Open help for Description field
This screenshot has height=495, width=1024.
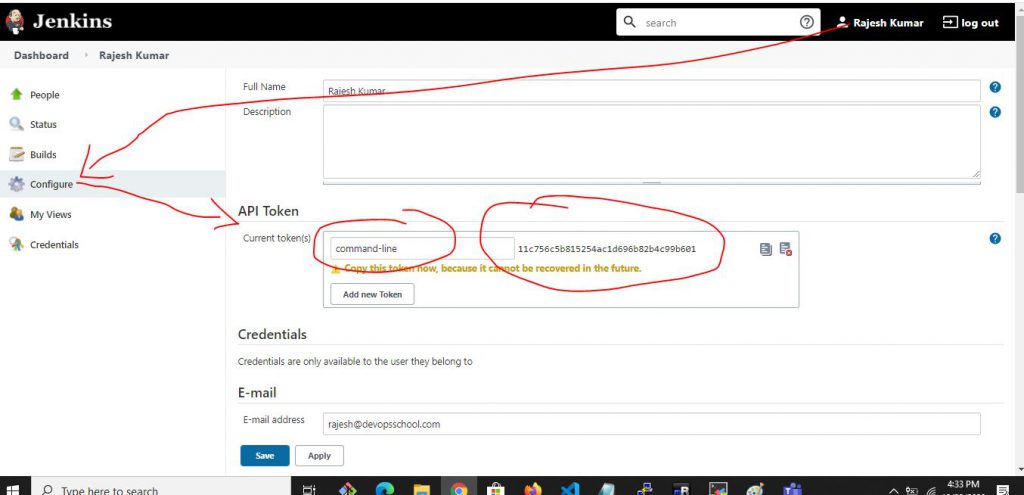995,112
